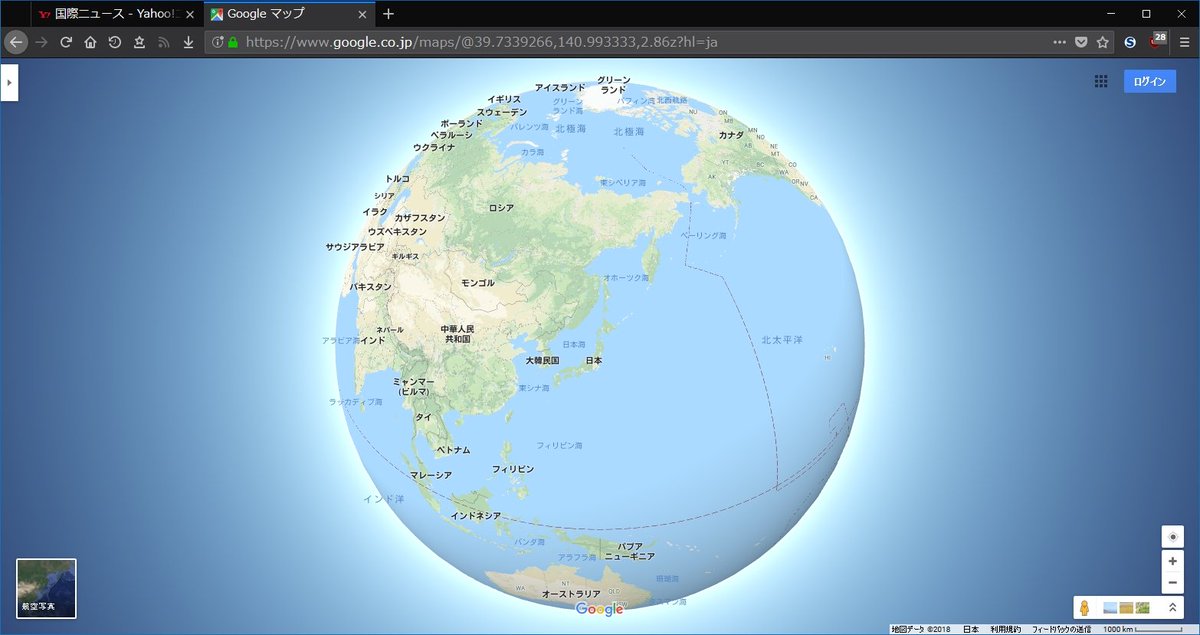Bookmark this page with the star icon

click(1103, 42)
